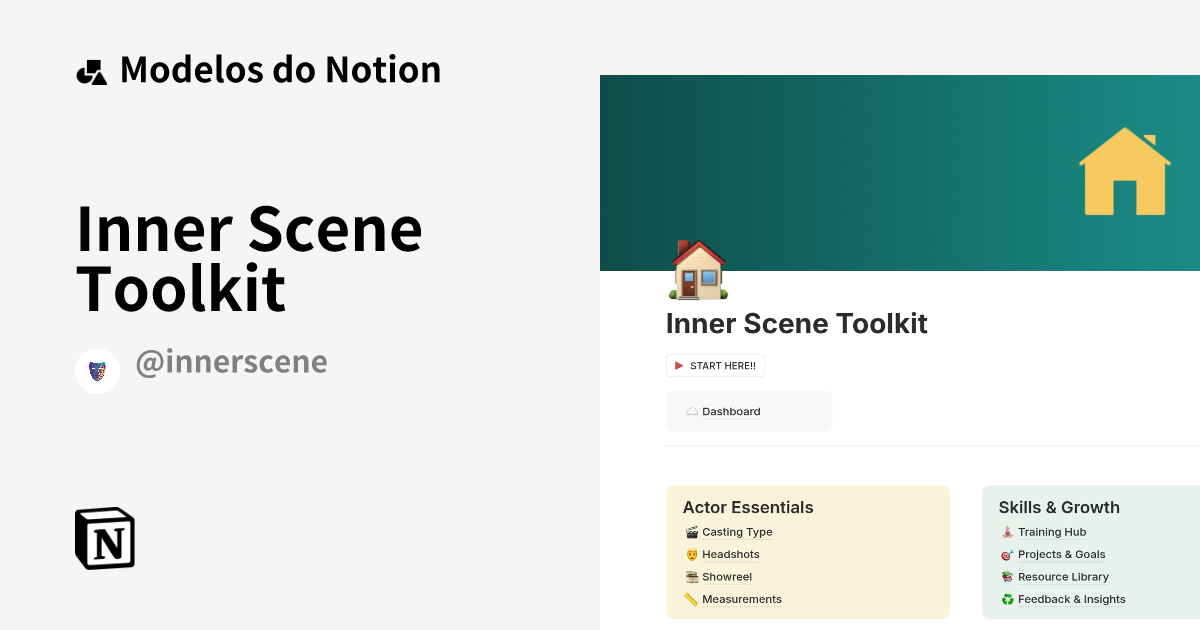Viewport: 1200px width, 630px height.
Task: Click the ruler icon next to Measurements
Action: [692, 599]
